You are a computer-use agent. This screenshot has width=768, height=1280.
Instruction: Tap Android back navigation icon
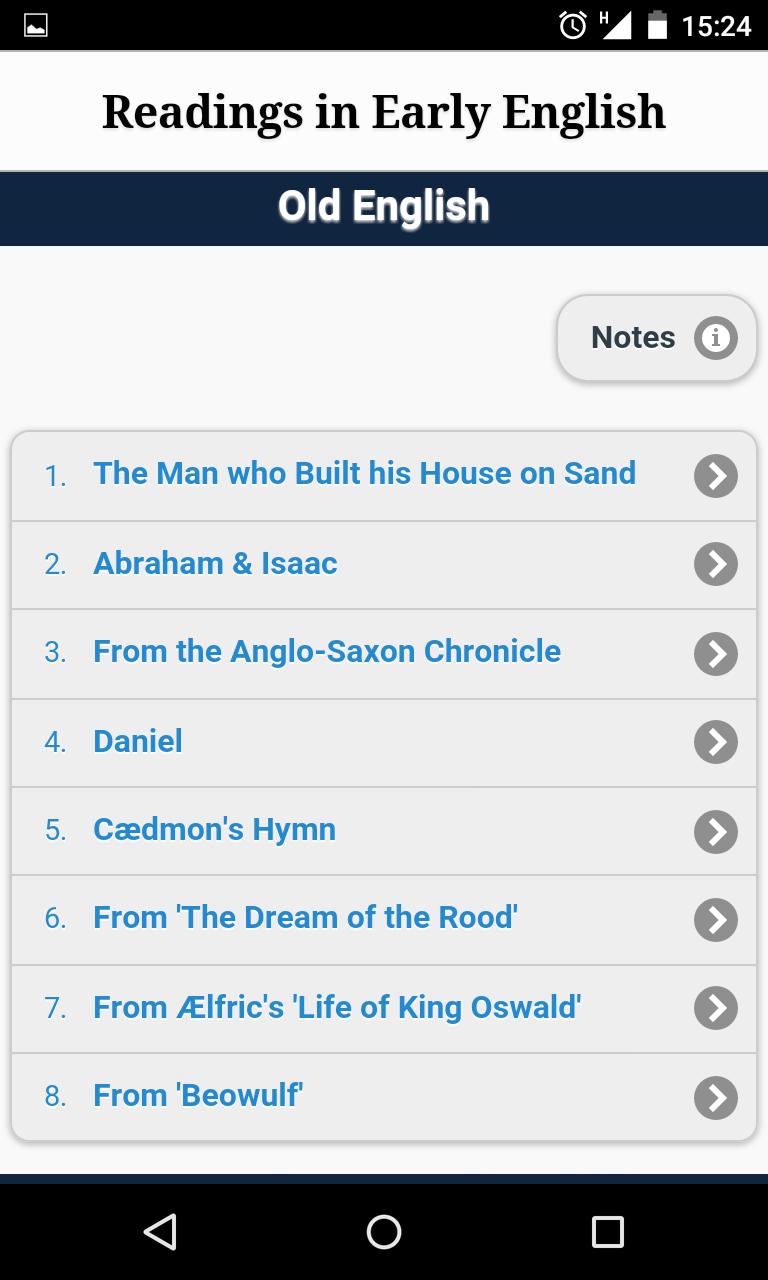tap(160, 1231)
